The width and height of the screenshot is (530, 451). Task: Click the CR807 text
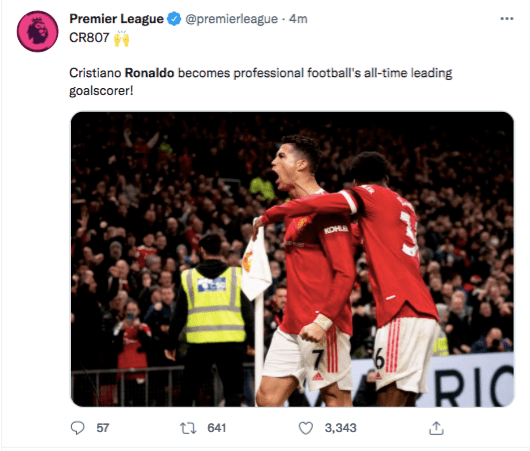[x=89, y=38]
